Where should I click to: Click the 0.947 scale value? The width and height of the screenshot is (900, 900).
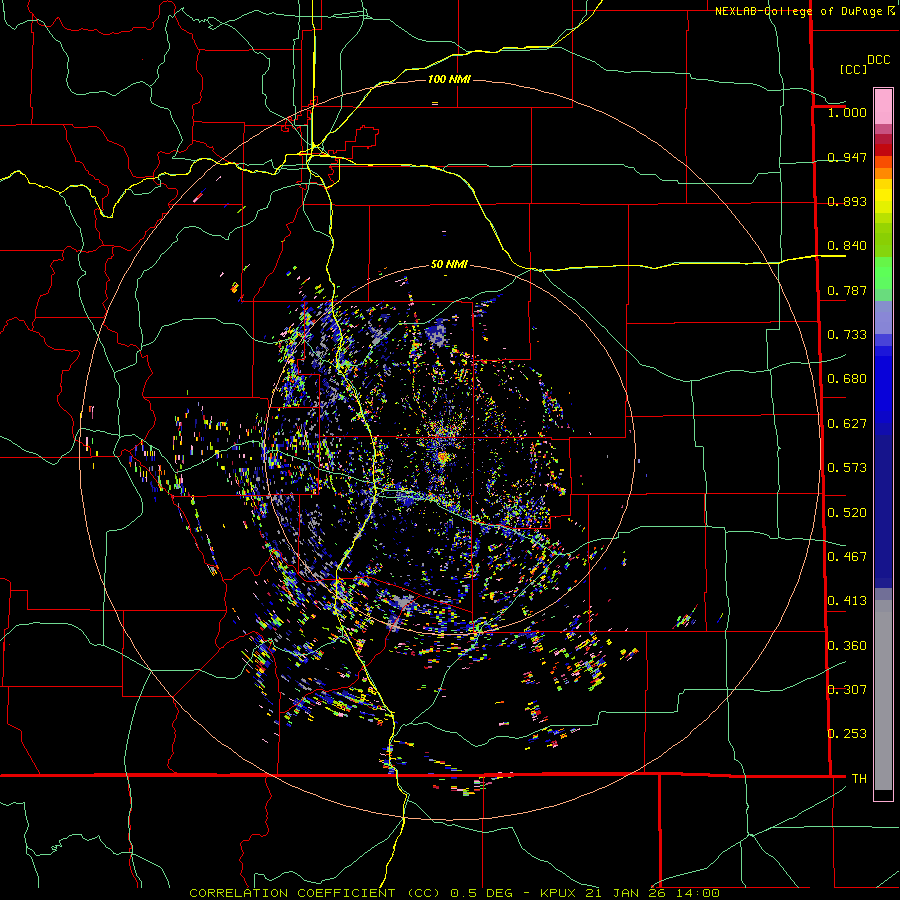[x=847, y=157]
